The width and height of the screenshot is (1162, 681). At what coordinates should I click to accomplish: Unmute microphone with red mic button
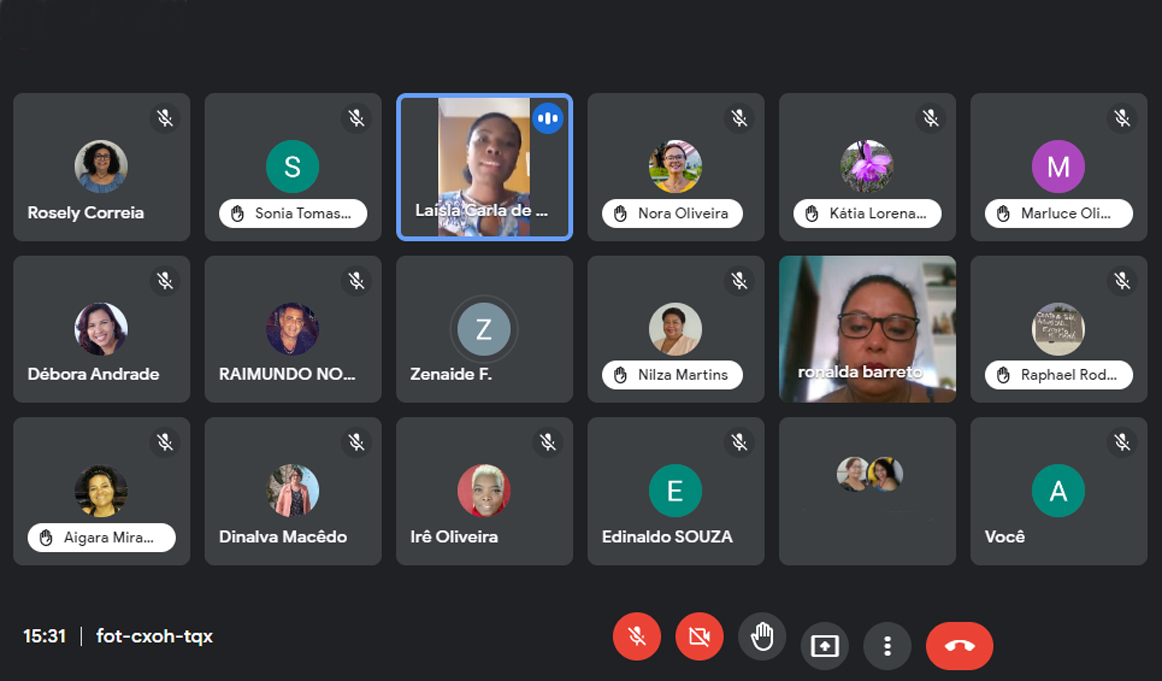637,637
